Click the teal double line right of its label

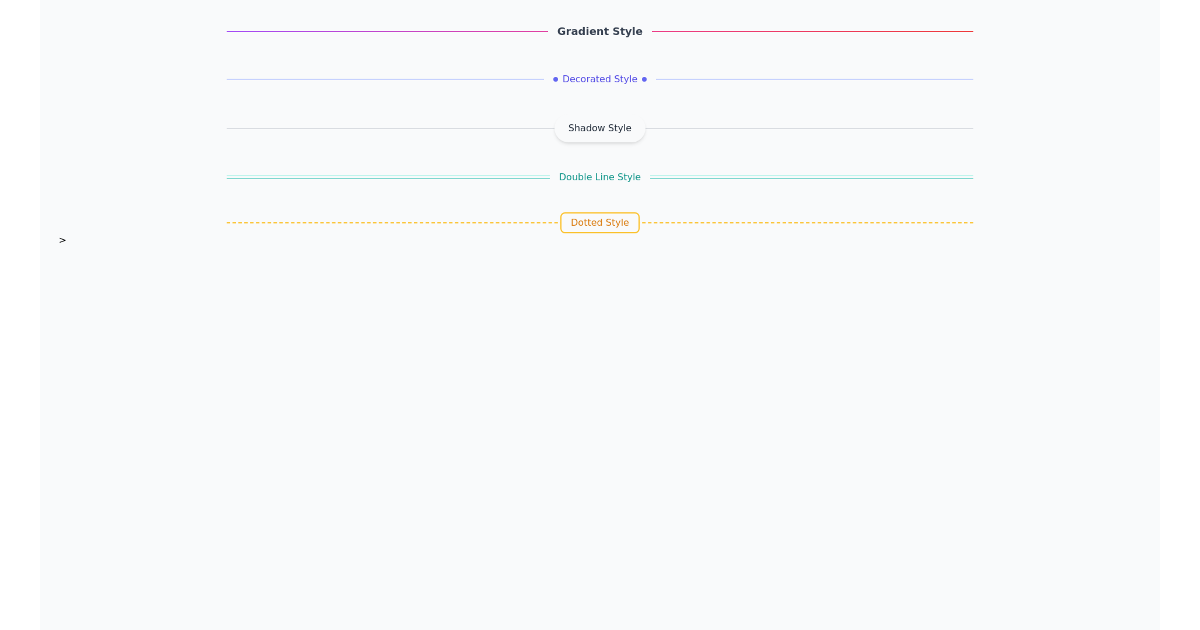810,177
